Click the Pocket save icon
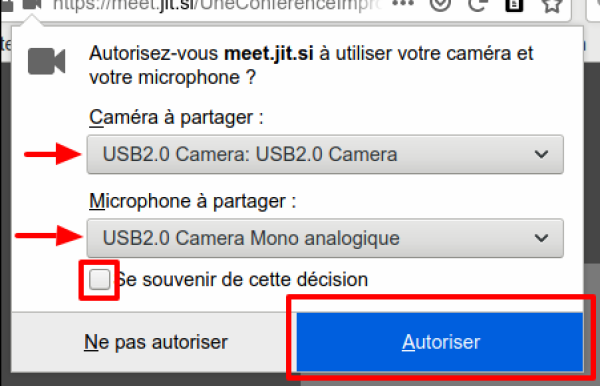600x386 pixels. (440, 5)
